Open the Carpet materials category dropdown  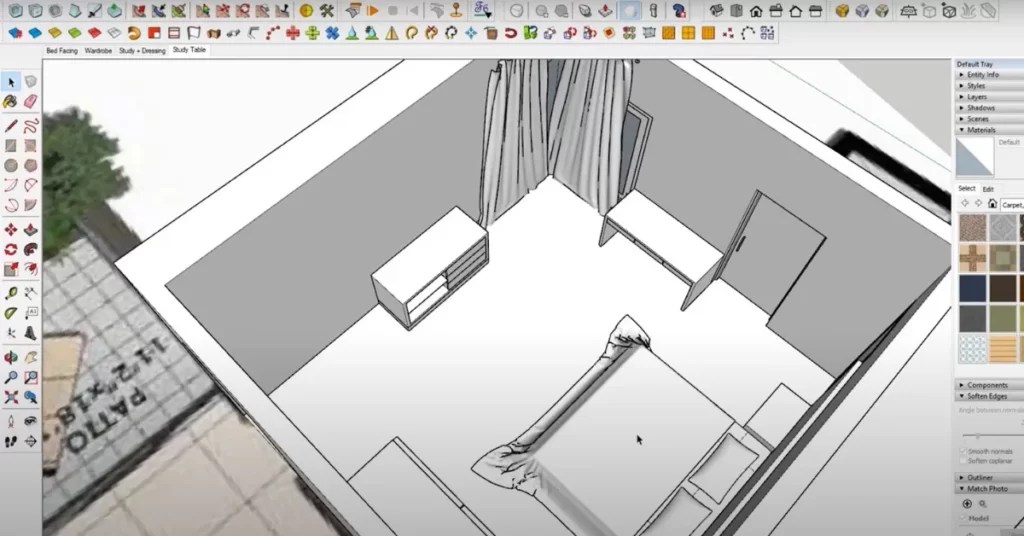click(x=1012, y=204)
